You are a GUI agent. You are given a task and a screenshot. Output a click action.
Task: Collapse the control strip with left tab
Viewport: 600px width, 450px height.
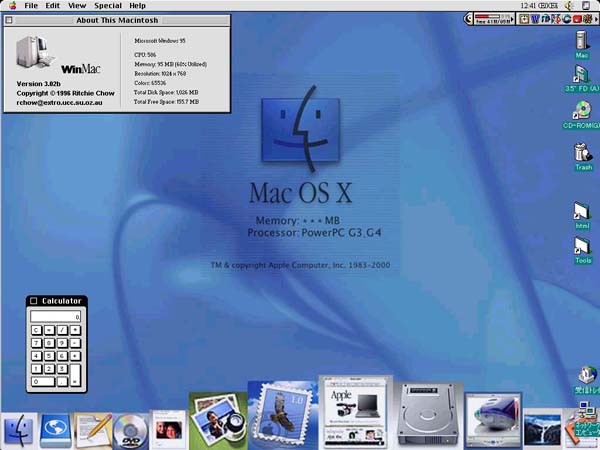[468, 19]
